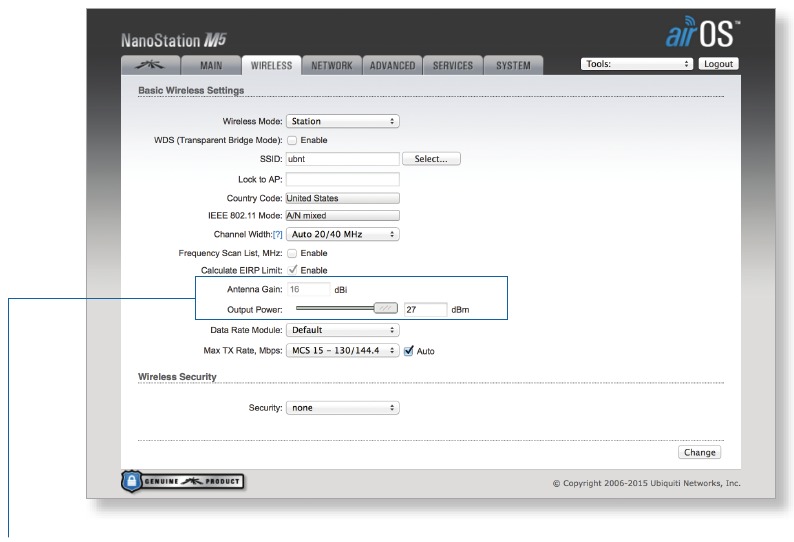Uncheck the Max TX Rate Auto checkbox

tap(409, 352)
